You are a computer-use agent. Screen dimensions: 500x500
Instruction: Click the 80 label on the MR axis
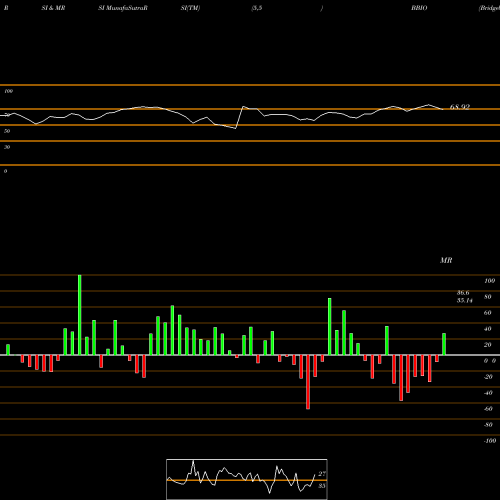(x=488, y=297)
